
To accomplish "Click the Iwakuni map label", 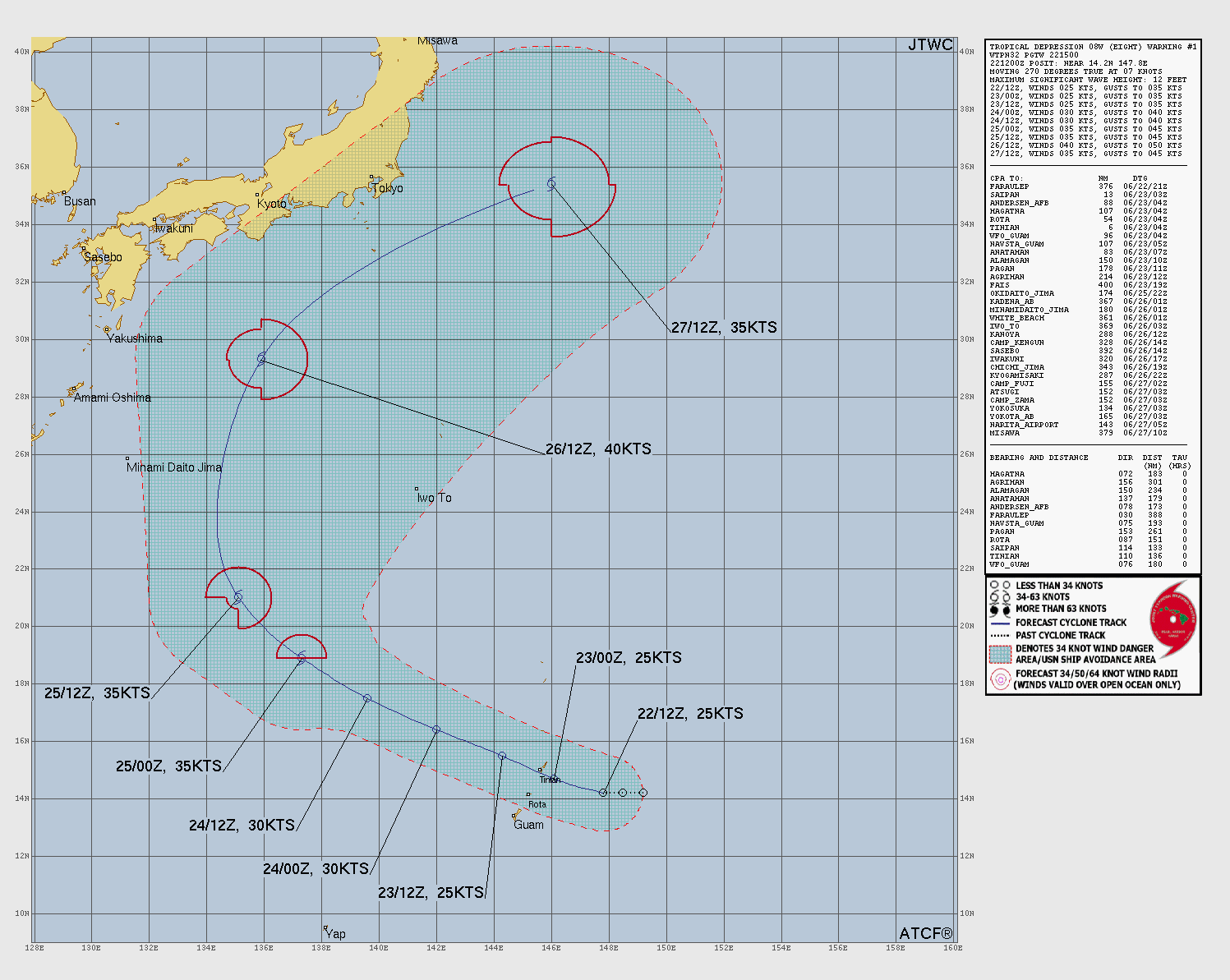I will click(173, 228).
